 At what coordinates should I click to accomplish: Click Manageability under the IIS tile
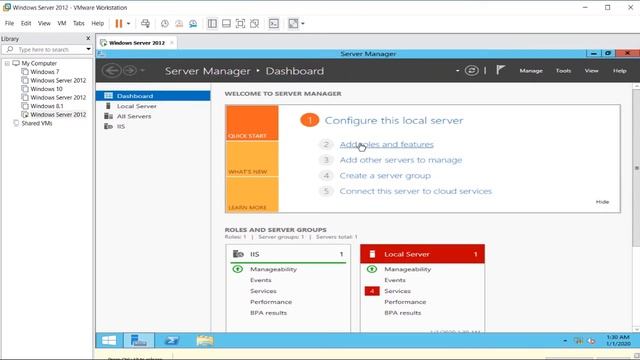pyautogui.click(x=273, y=269)
